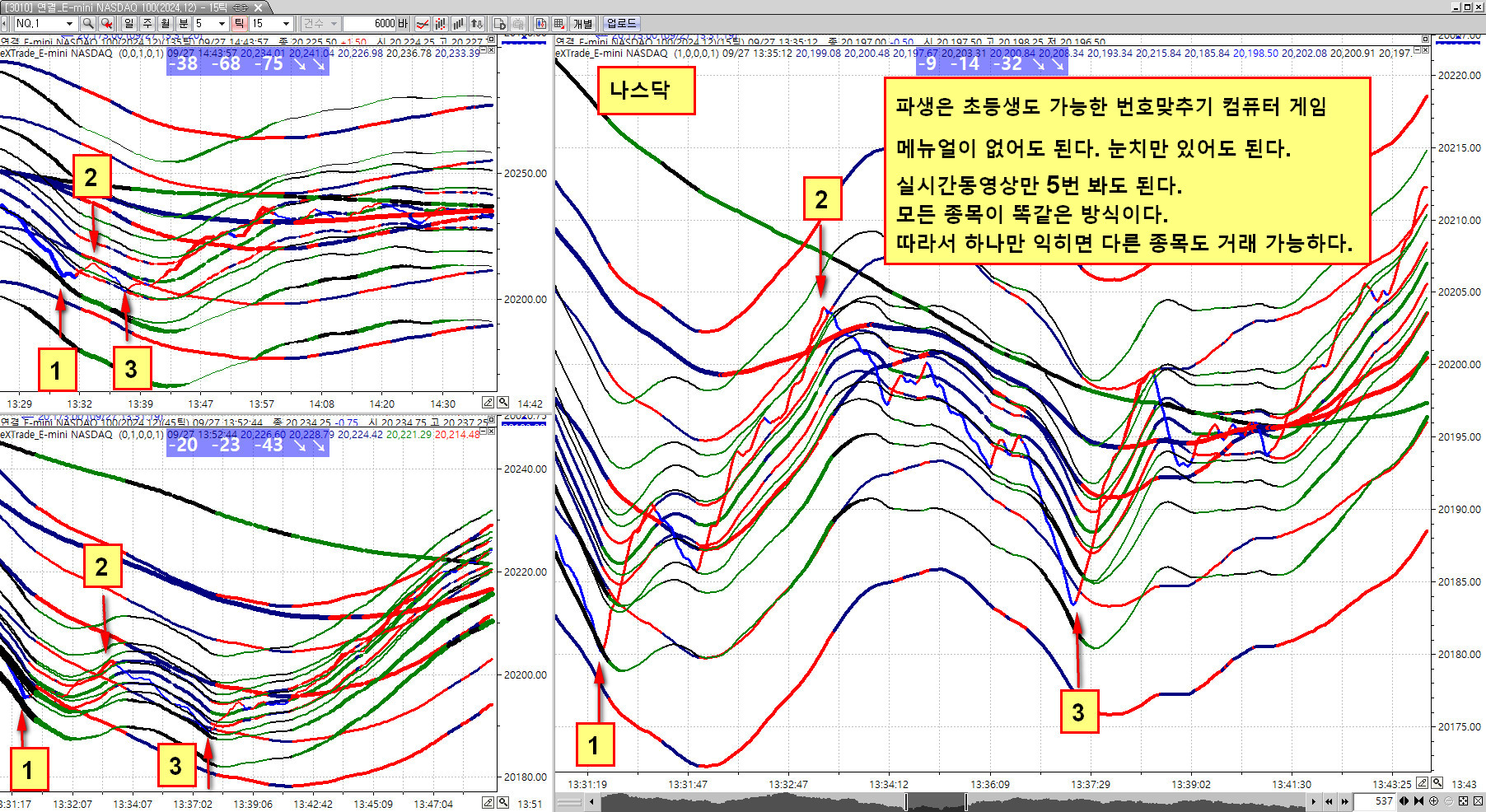Collapse the top-left chart indicator row
The image size is (1486, 812).
[484, 51]
